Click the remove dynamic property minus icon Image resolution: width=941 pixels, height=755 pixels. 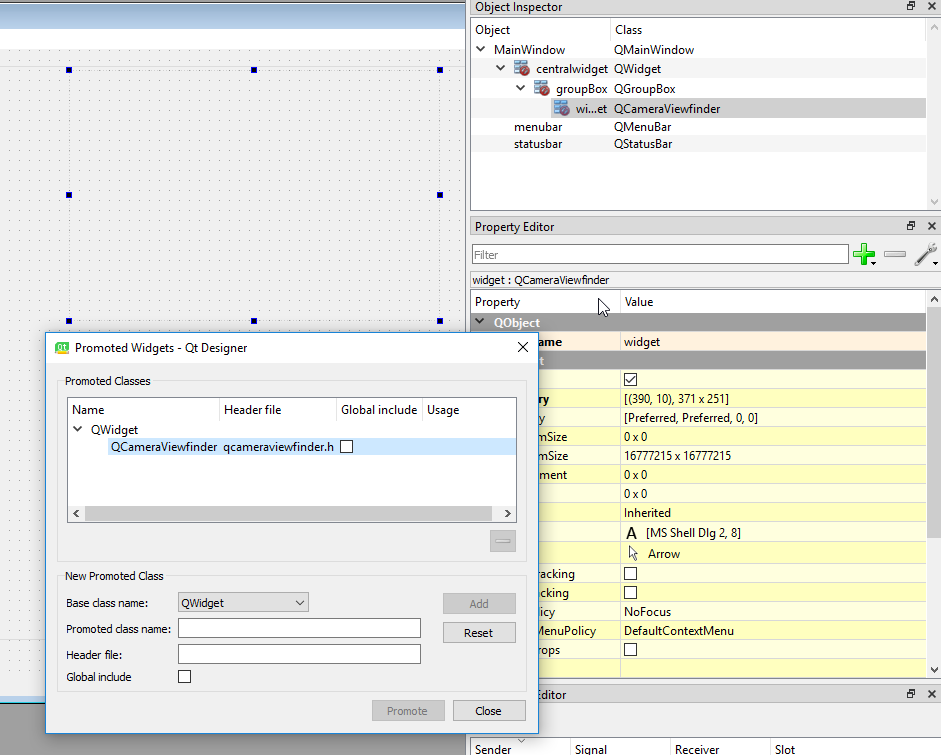click(x=895, y=254)
